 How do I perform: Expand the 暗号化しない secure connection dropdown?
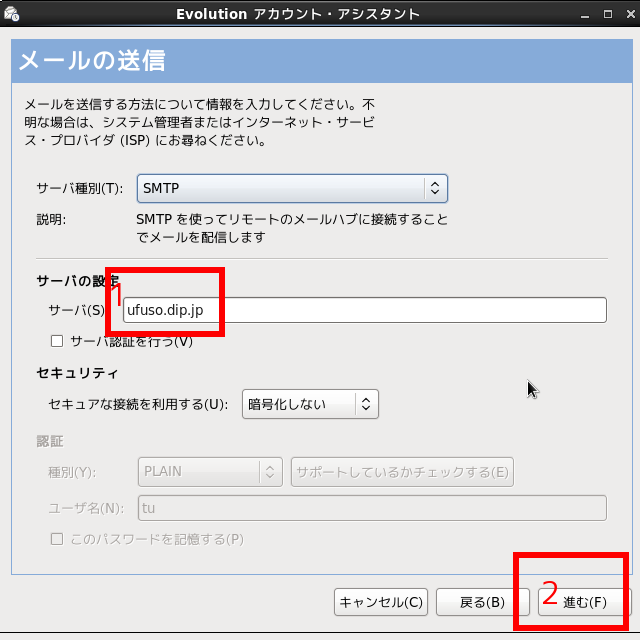click(310, 404)
